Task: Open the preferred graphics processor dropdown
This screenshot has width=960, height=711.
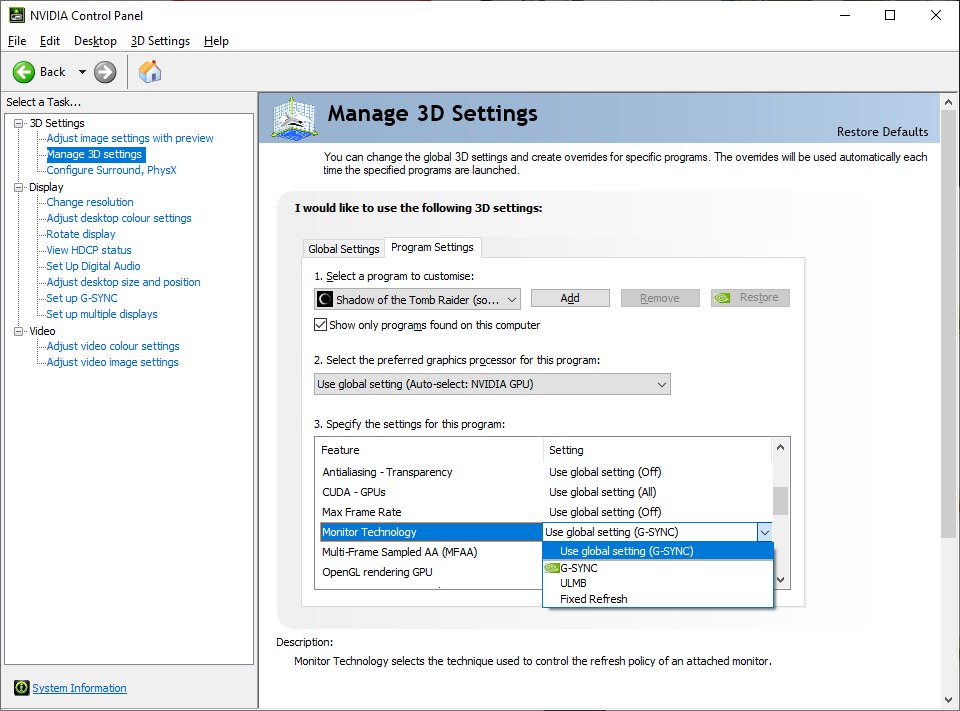Action: 492,384
